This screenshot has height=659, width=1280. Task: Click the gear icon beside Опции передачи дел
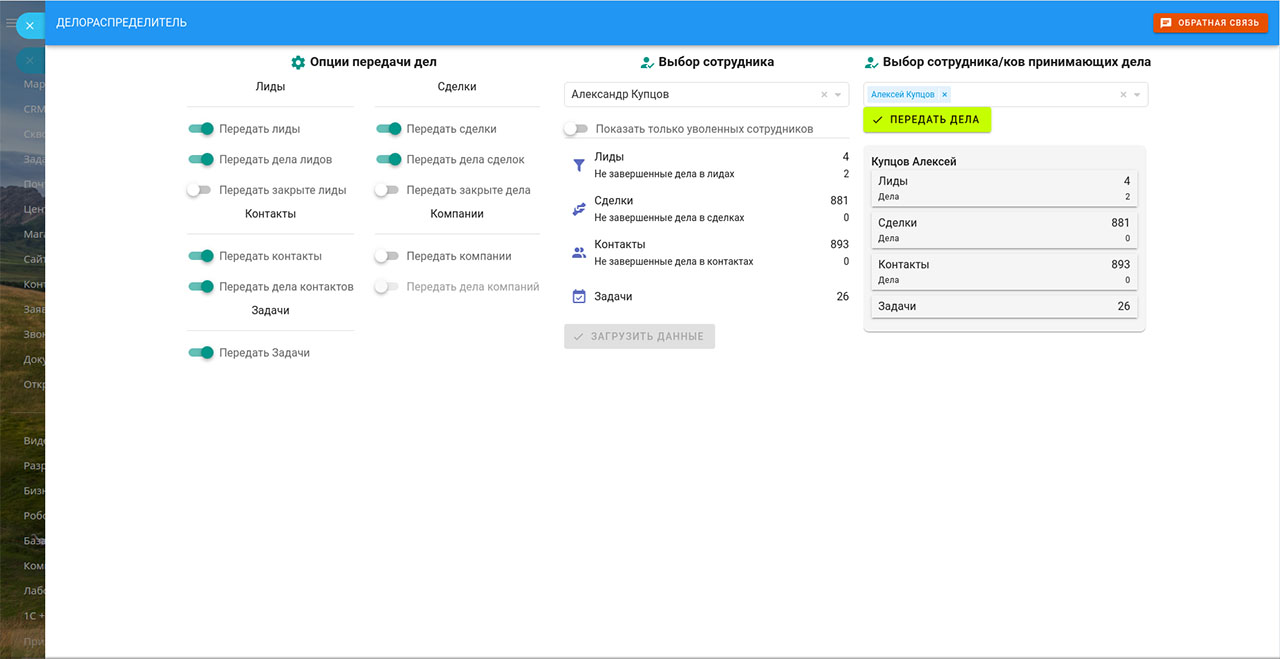coord(297,62)
